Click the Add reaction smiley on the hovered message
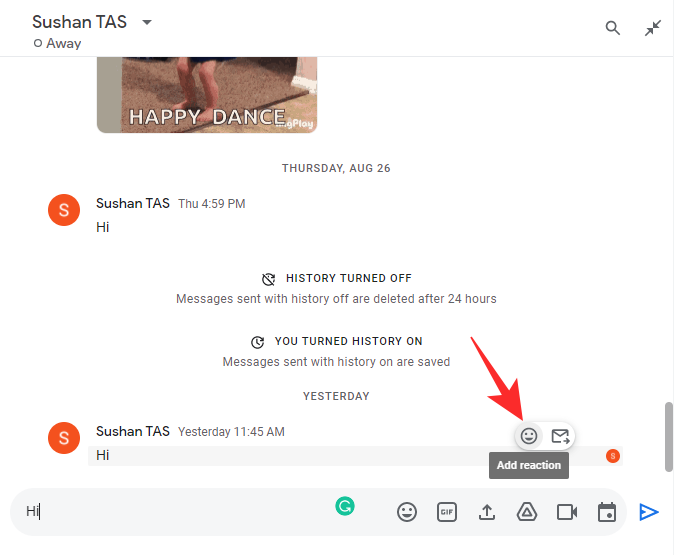The image size is (677, 555). [x=528, y=436]
